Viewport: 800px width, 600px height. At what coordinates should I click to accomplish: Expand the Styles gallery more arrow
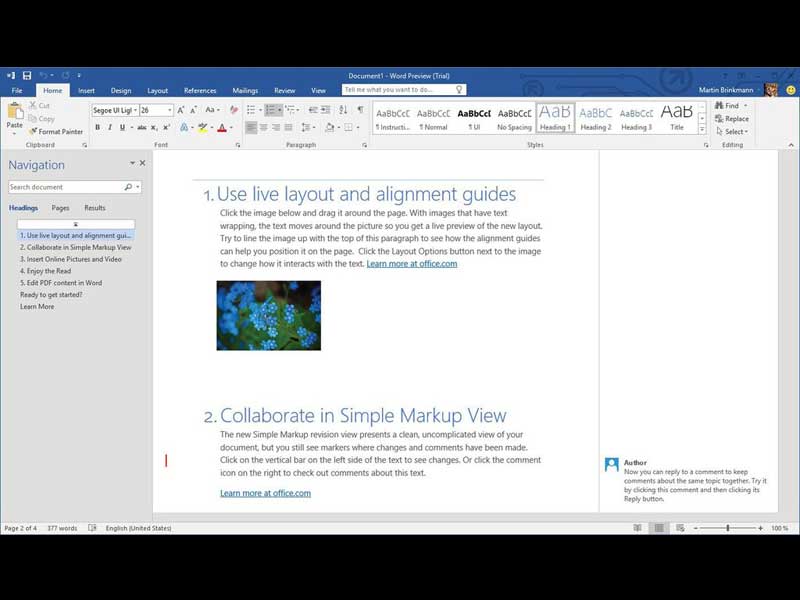702,130
